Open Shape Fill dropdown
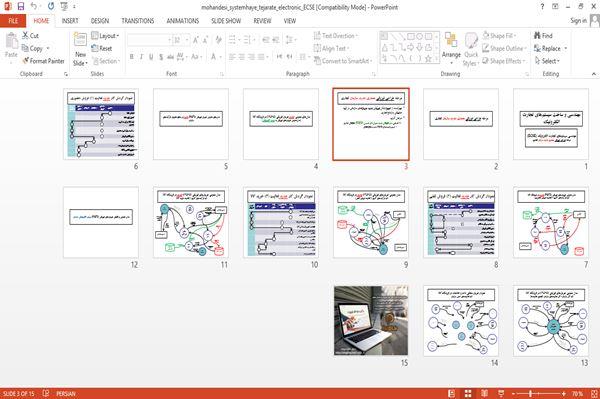 tap(499, 36)
